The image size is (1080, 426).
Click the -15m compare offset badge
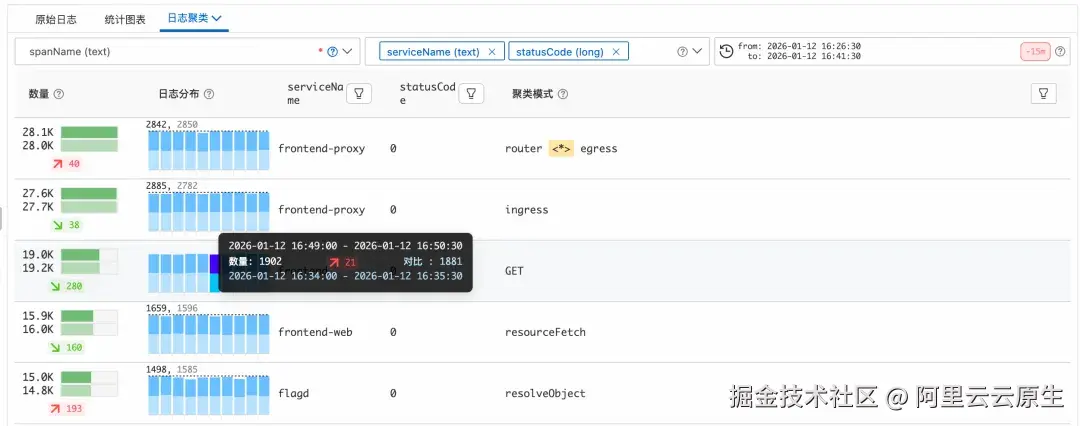[x=1035, y=52]
